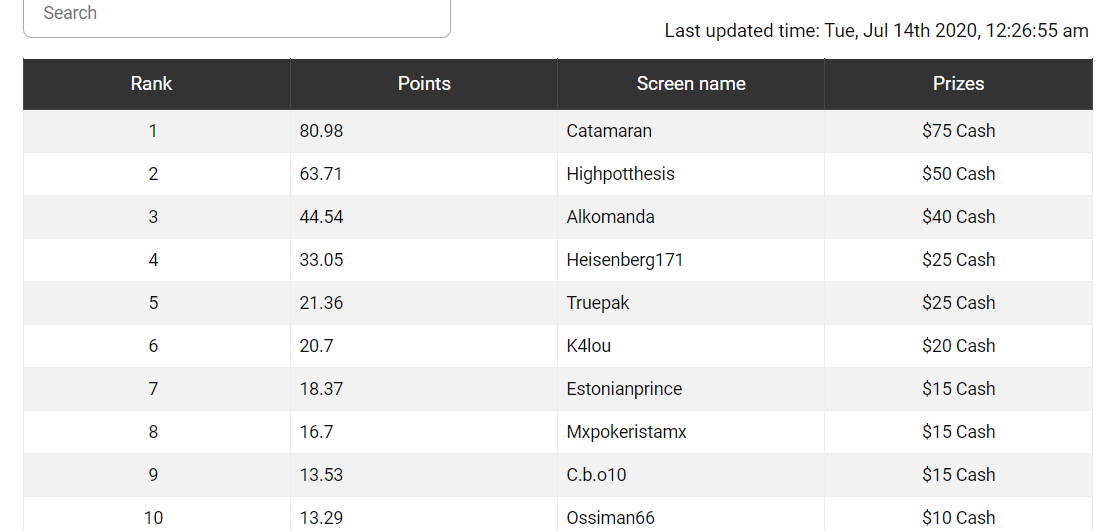Viewport: 1105px width, 531px height.
Task: Select the C.b.o10 screen name cell
Action: [596, 475]
